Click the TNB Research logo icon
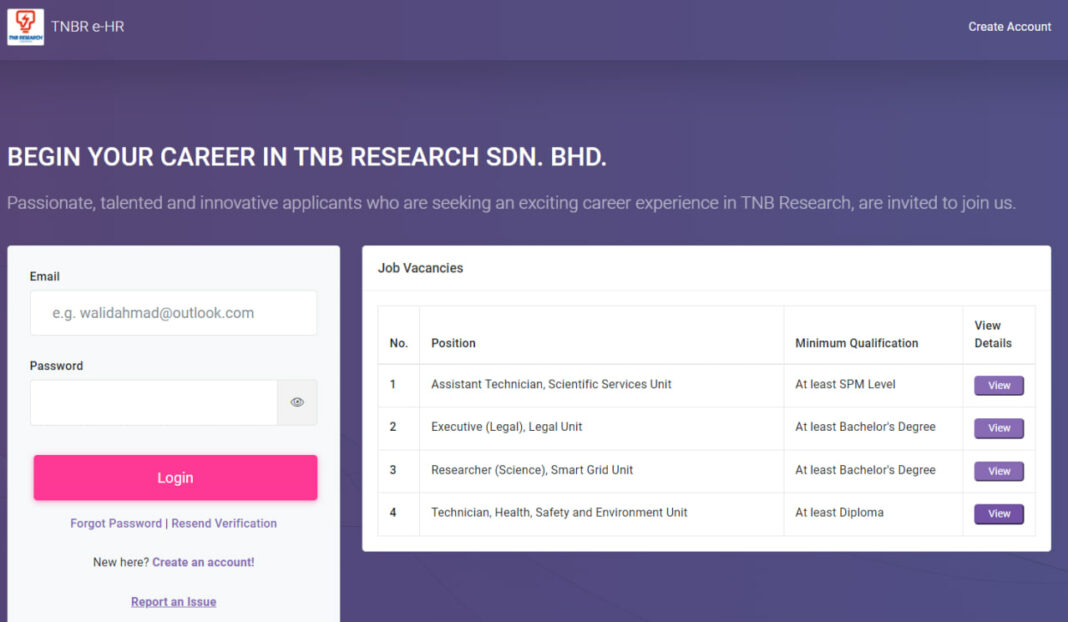This screenshot has height=622, width=1068. pos(25,26)
